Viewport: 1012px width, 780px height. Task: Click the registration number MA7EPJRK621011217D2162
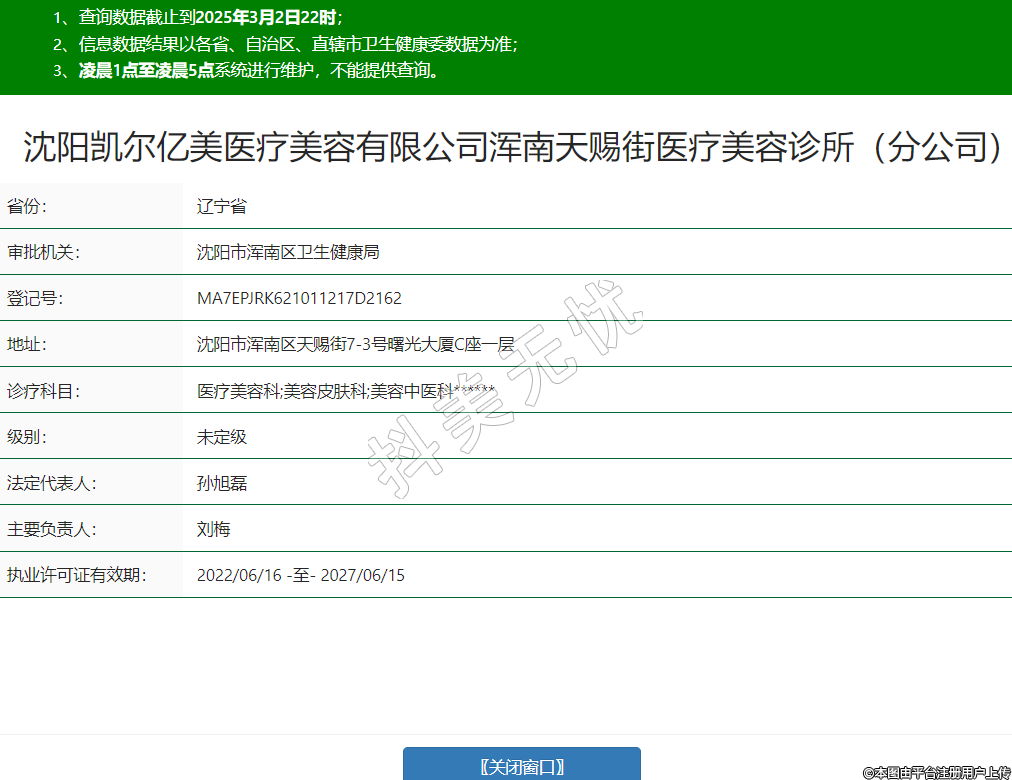click(x=299, y=299)
